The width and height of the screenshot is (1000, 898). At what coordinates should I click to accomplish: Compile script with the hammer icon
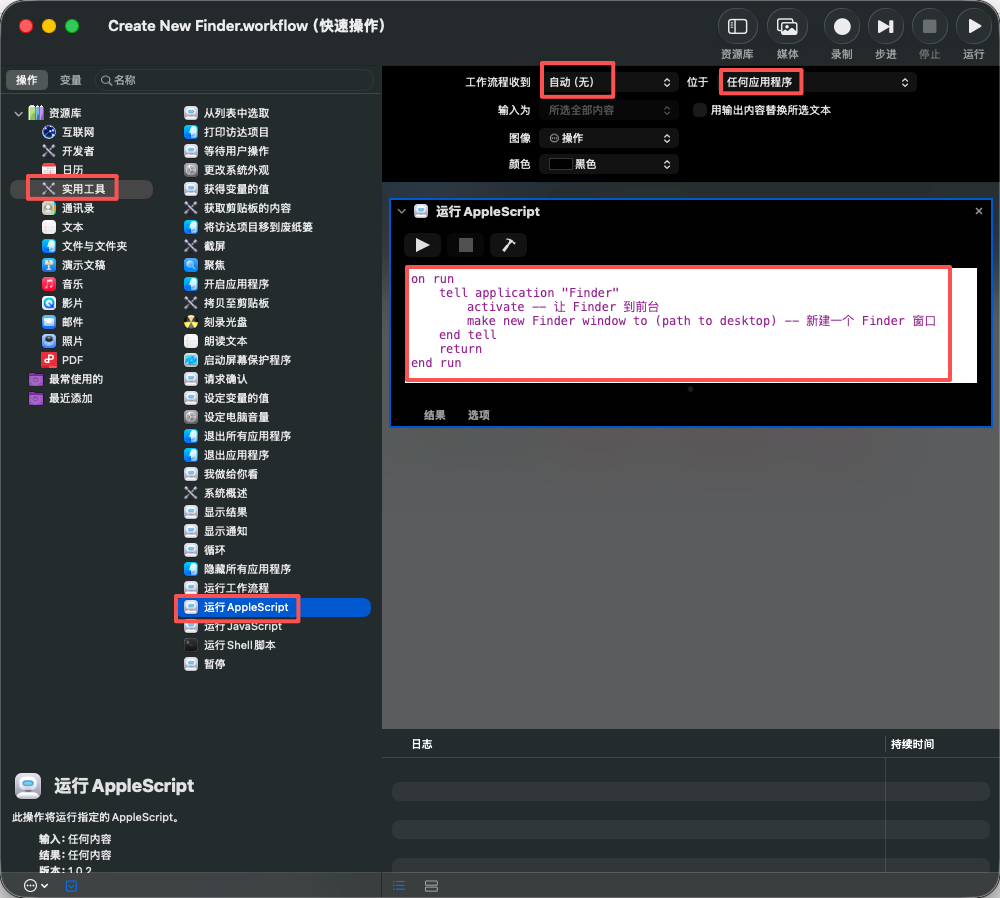(x=508, y=245)
